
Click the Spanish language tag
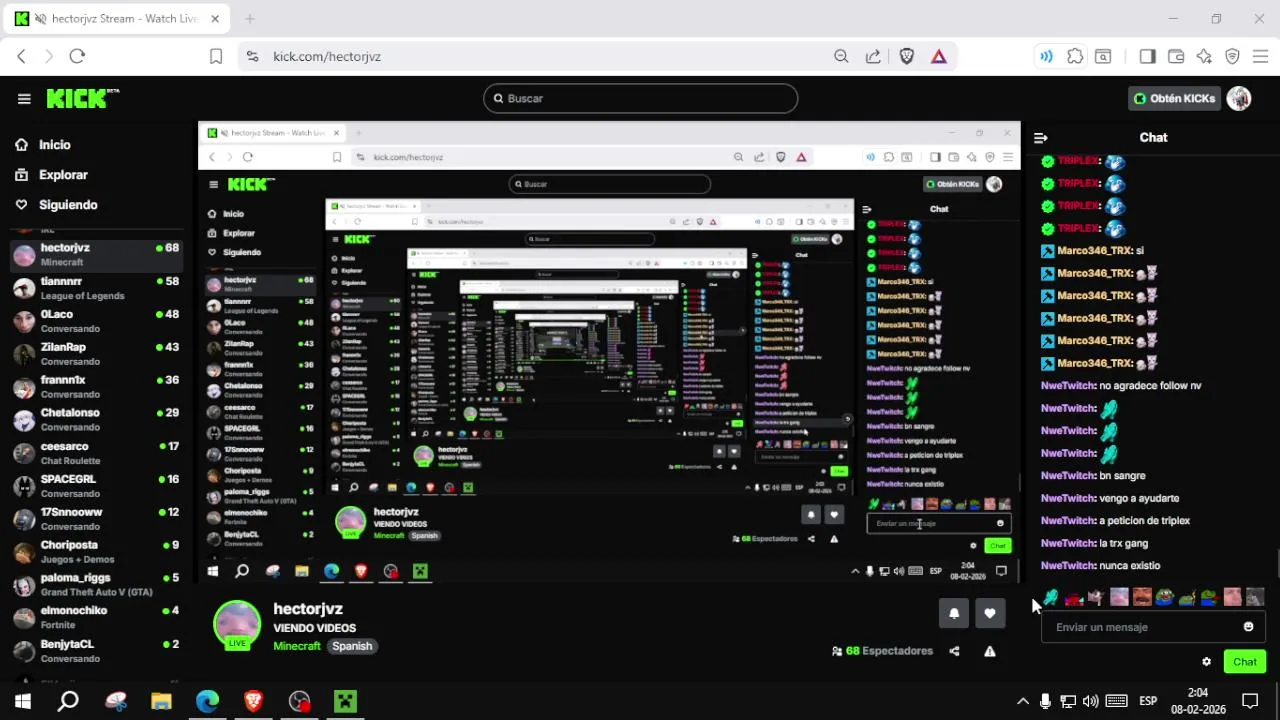pos(352,646)
